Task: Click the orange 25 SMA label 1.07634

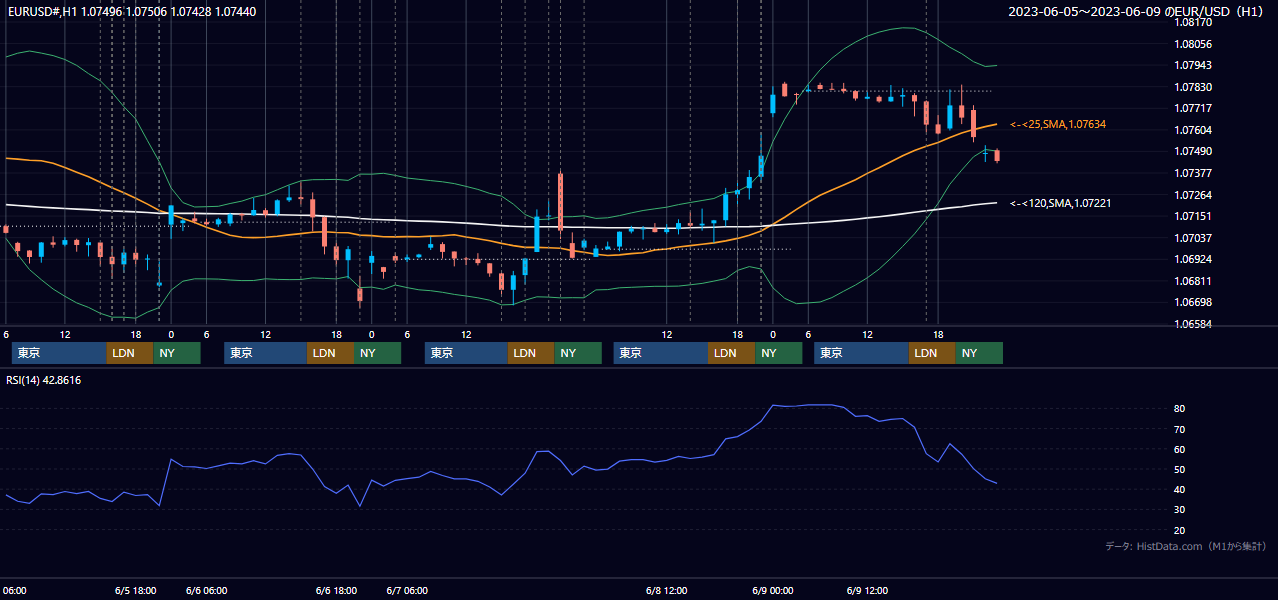Action: 1058,124
